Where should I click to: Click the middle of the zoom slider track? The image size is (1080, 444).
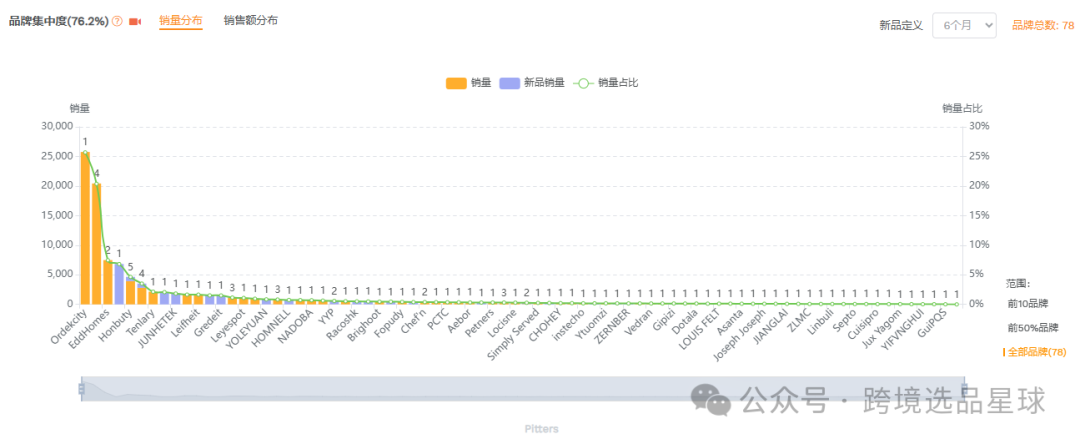522,389
